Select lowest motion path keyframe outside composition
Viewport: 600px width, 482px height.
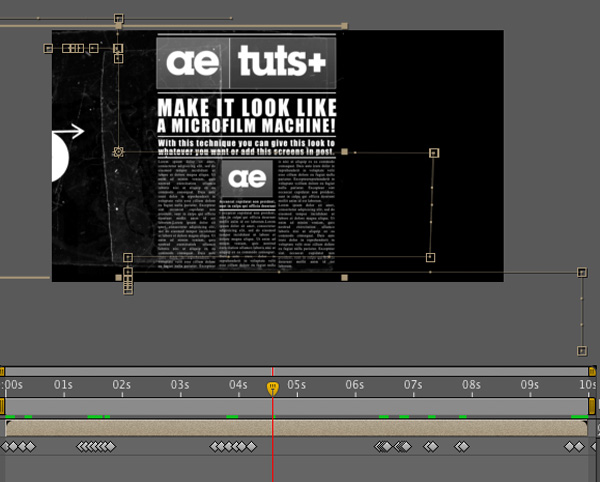(582, 351)
